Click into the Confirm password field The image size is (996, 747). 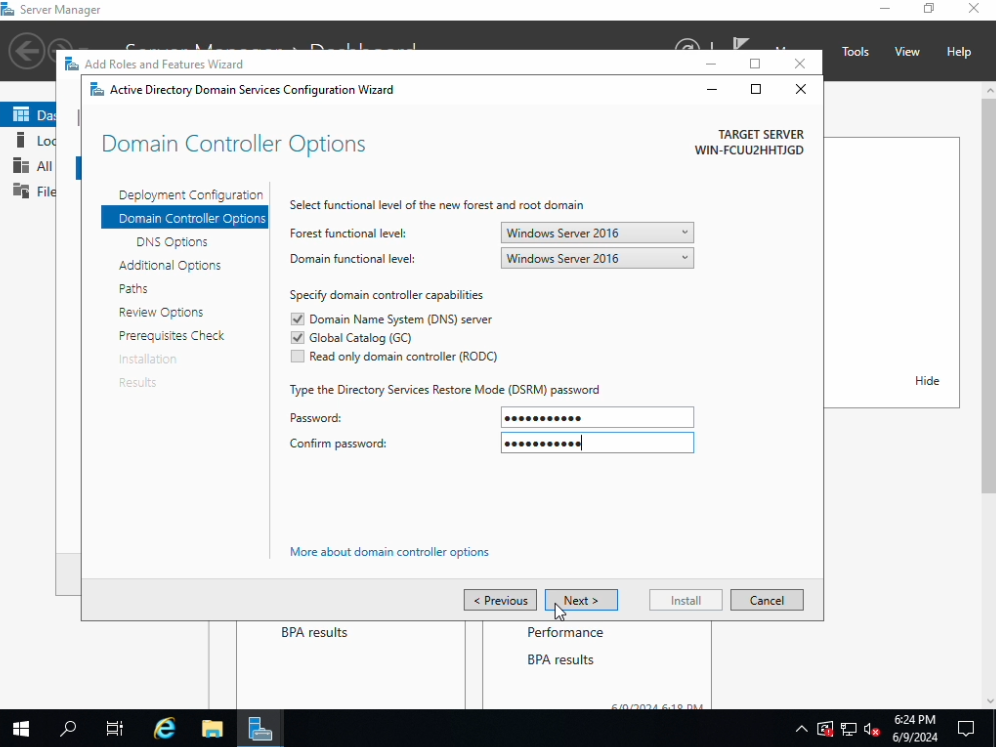point(597,443)
